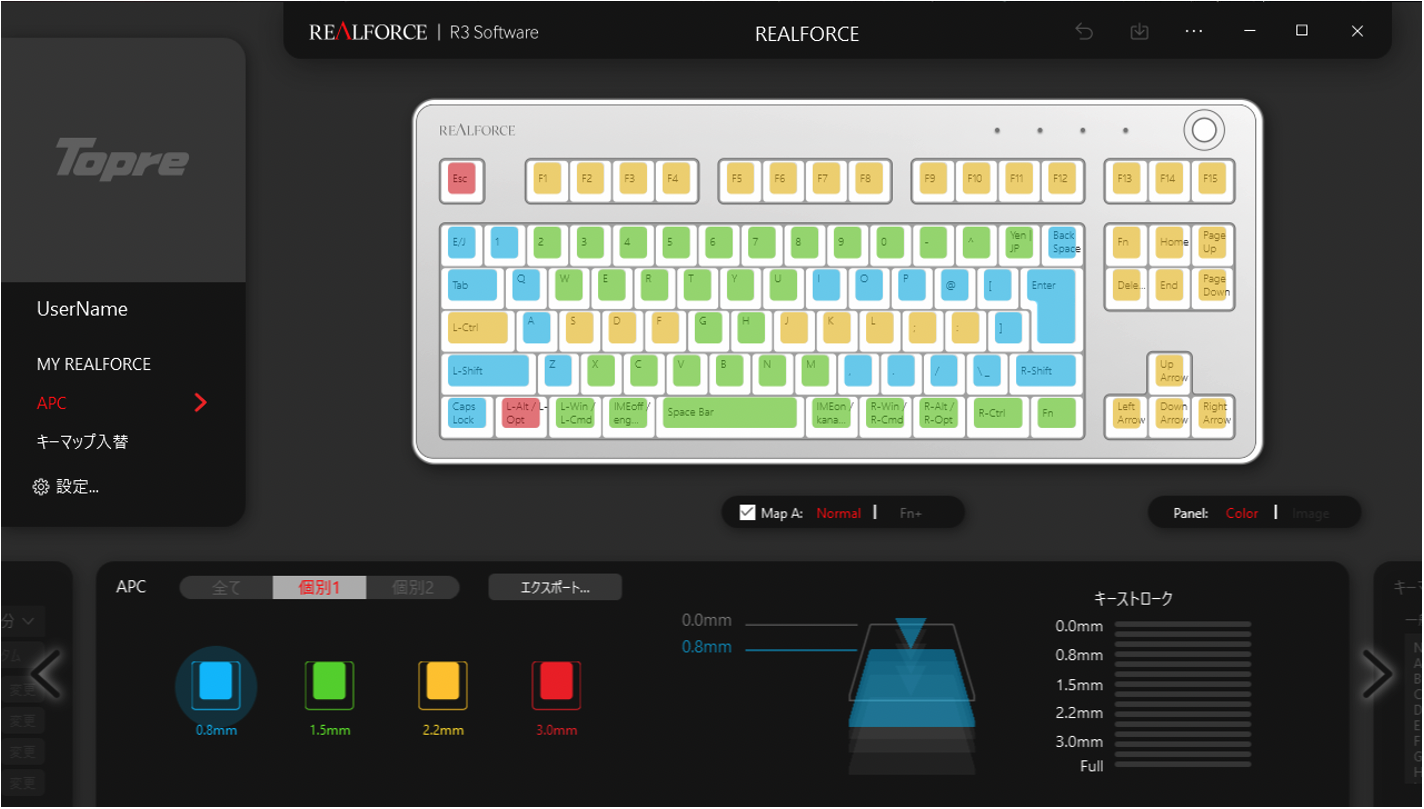
Task: Open the three-dots more options menu
Action: [x=1193, y=31]
